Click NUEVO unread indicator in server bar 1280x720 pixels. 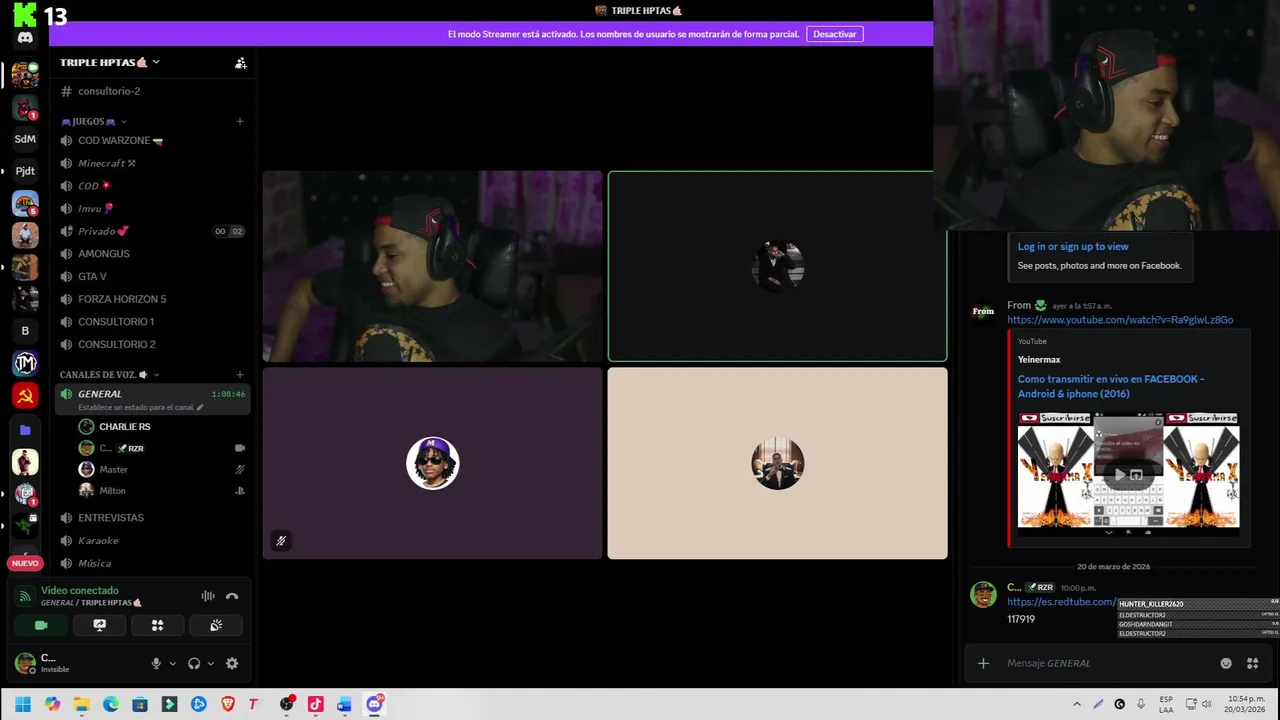click(x=25, y=563)
